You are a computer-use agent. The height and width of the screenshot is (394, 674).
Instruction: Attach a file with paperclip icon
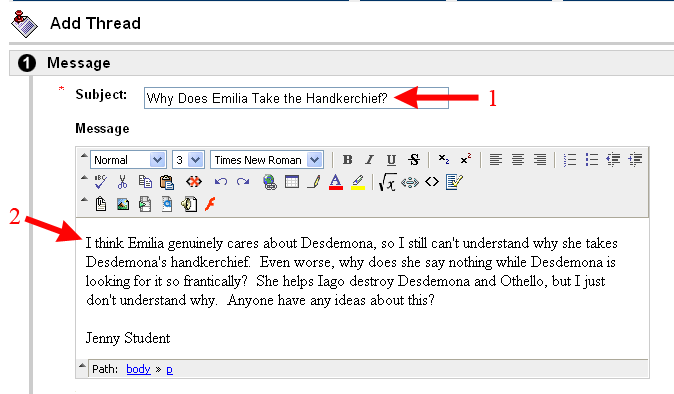point(101,204)
